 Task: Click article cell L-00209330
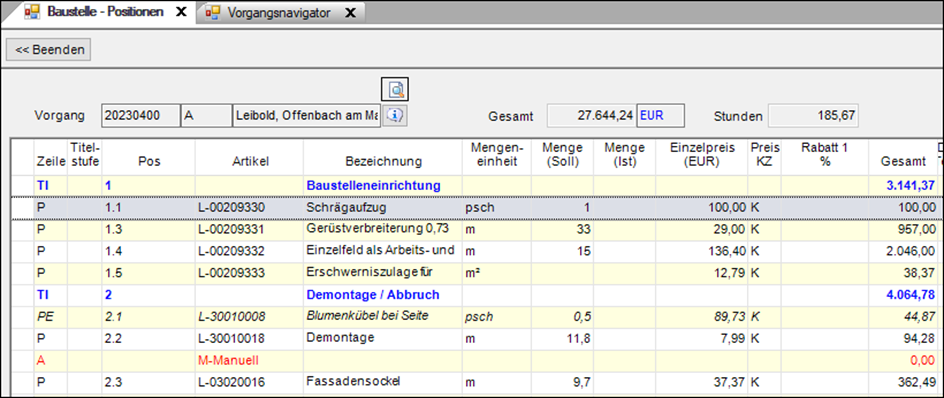point(249,208)
